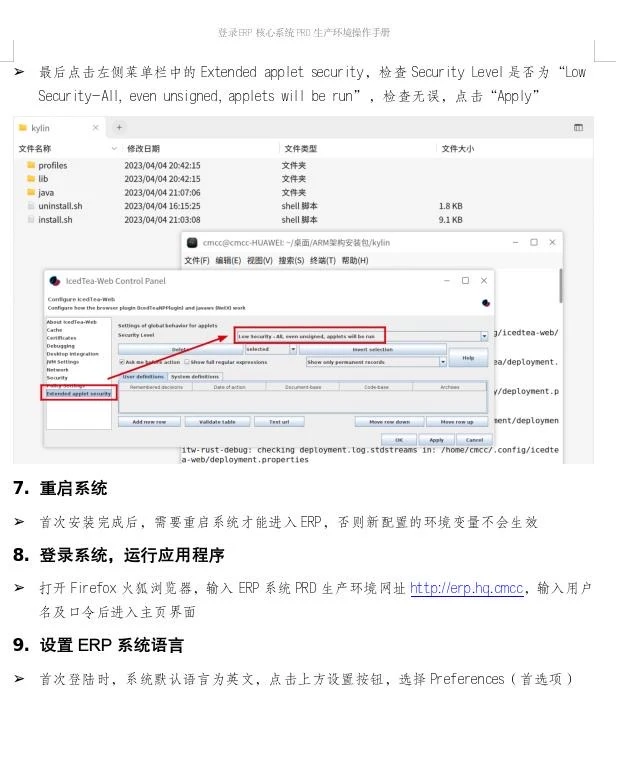Click Validate table button
The height and width of the screenshot is (773, 631).
tap(217, 422)
